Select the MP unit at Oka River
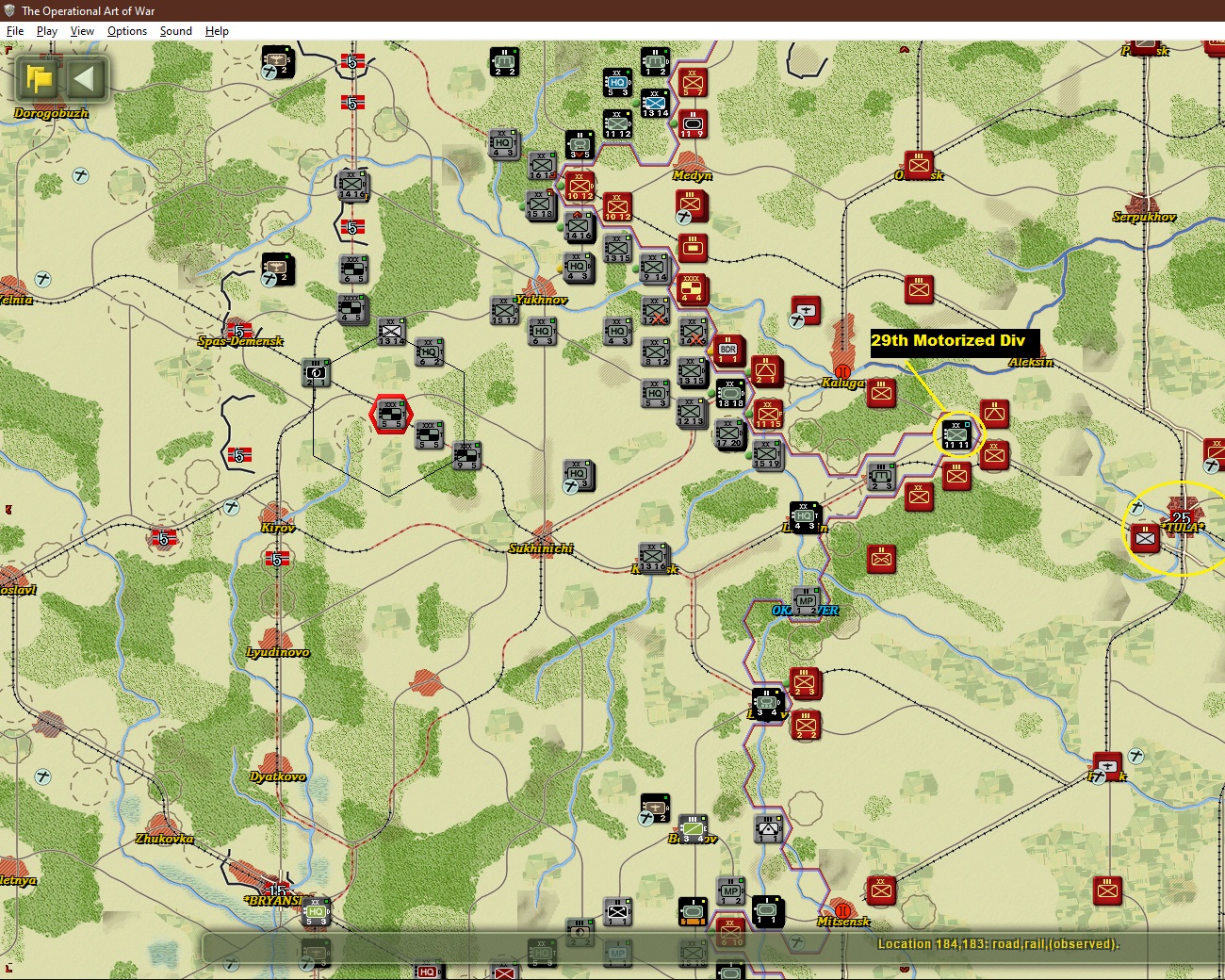1225x980 pixels. 806,602
